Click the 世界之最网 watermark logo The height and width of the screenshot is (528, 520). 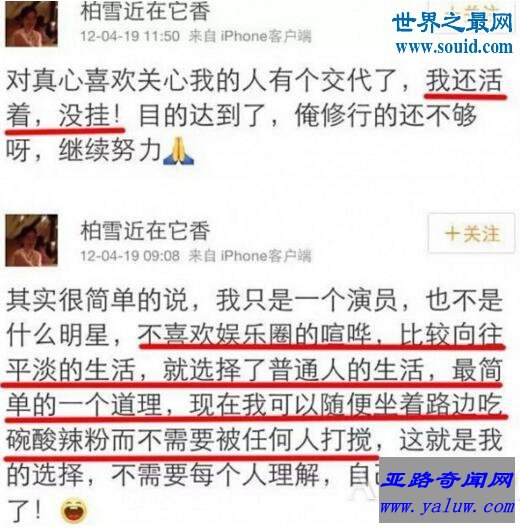coord(453,22)
